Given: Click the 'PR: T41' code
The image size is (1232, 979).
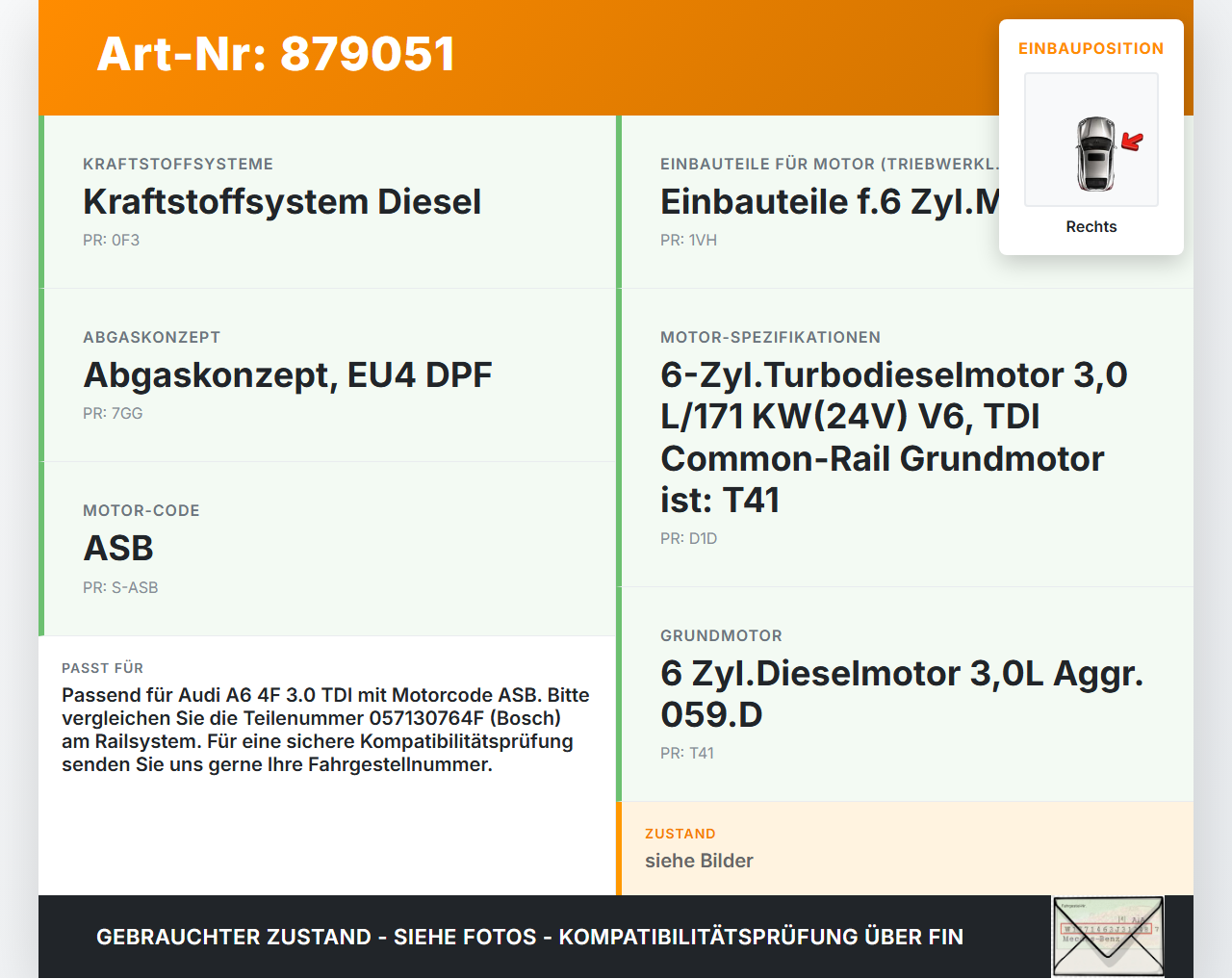Looking at the screenshot, I should tap(687, 754).
